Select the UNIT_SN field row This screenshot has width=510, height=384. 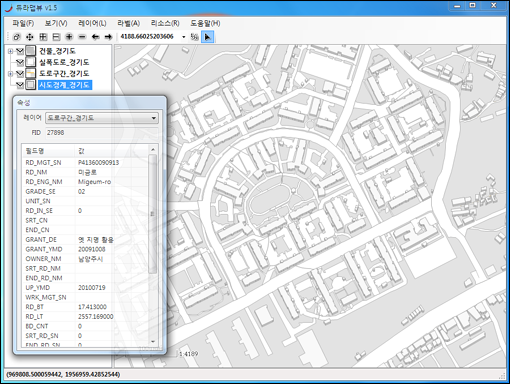85,201
